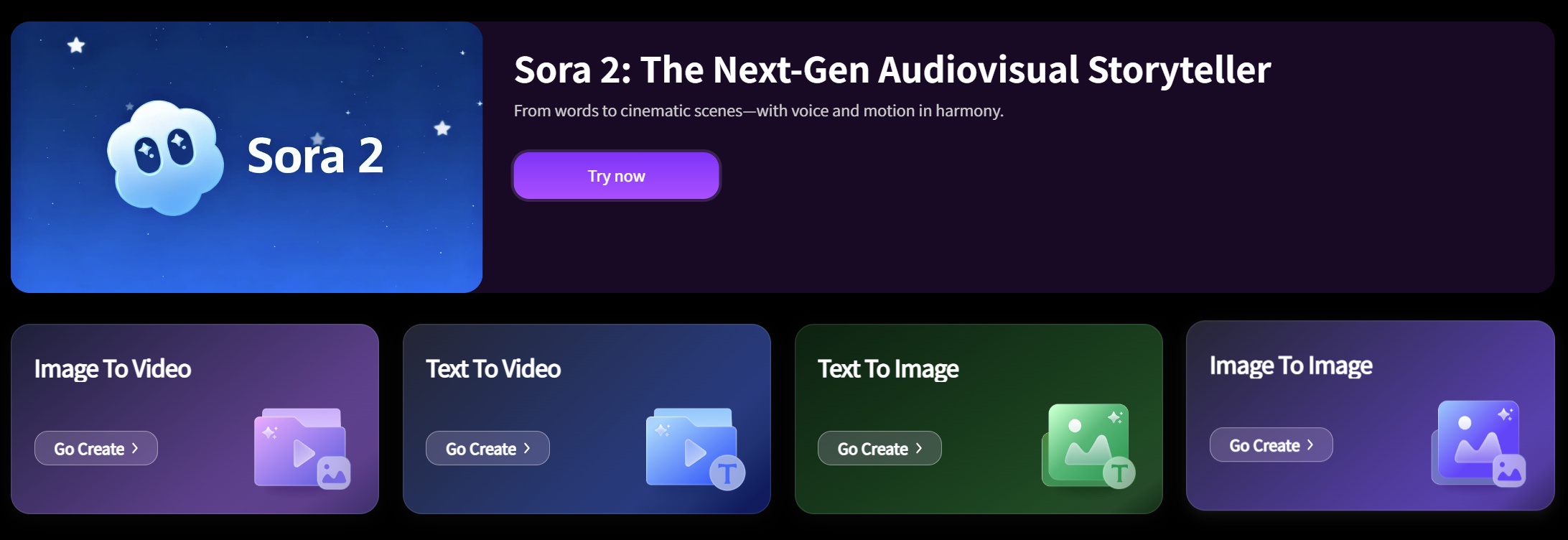1568x540 pixels.
Task: Click Go Create under Text To Image
Action: click(879, 448)
